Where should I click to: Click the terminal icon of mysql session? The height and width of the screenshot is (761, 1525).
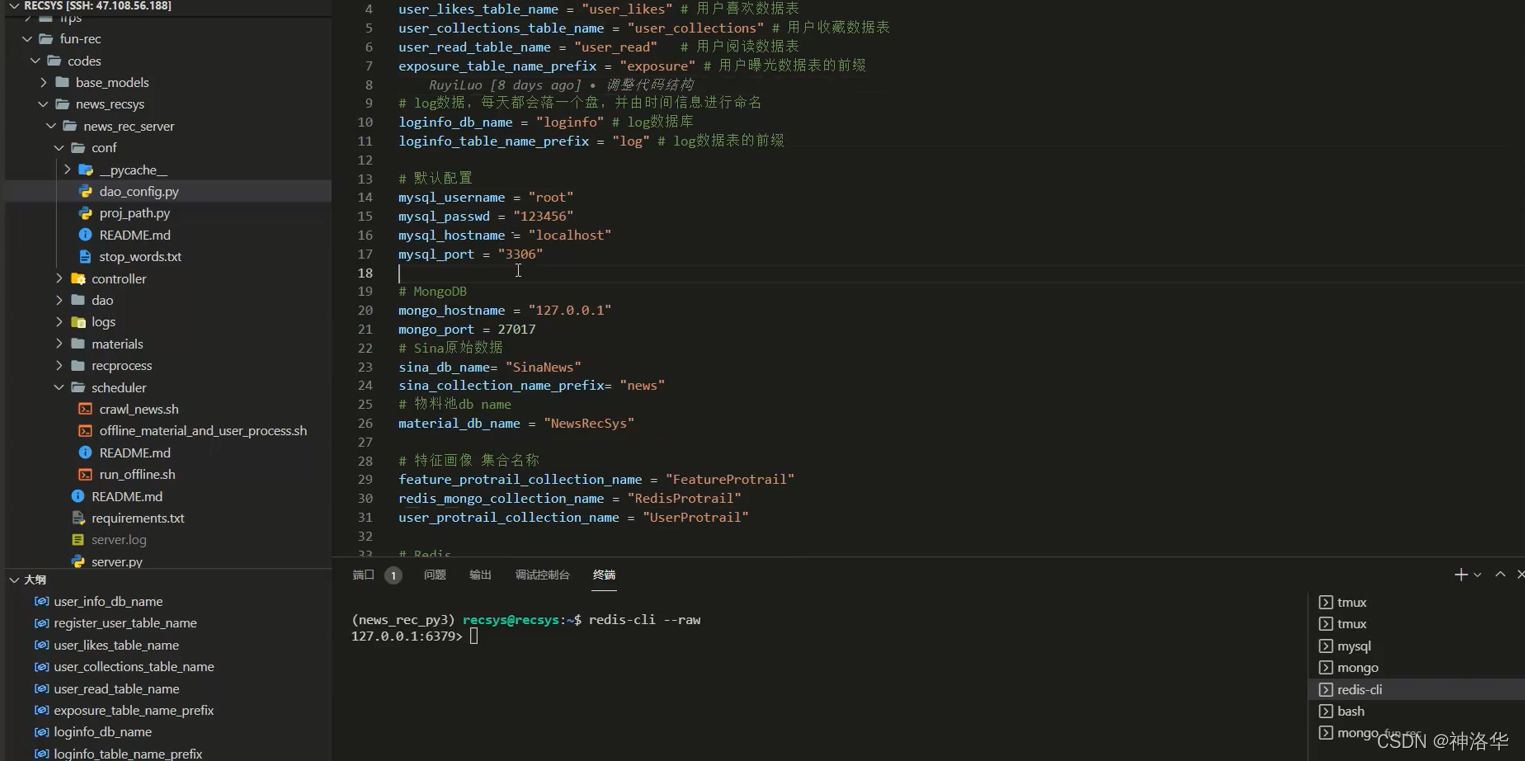pos(1325,646)
